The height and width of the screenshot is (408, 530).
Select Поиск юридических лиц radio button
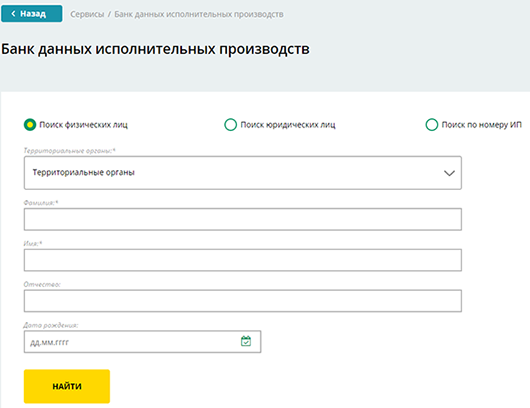[231, 125]
